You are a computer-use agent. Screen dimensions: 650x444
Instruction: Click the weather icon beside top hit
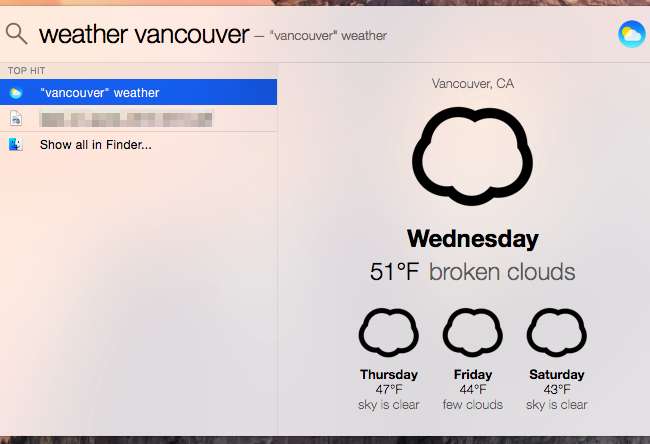pyautogui.click(x=16, y=93)
